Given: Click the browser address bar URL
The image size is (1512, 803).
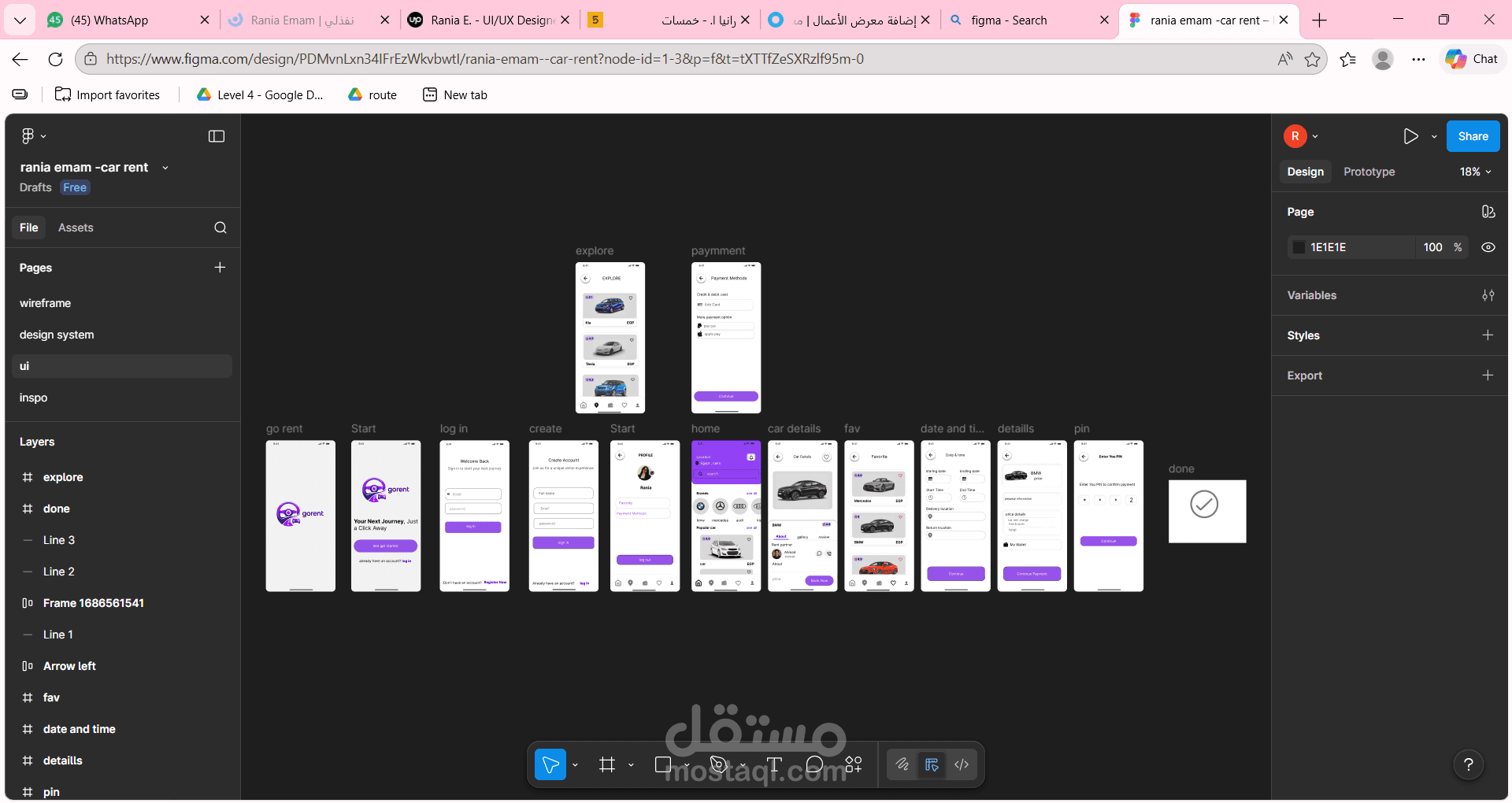Looking at the screenshot, I should click(484, 59).
